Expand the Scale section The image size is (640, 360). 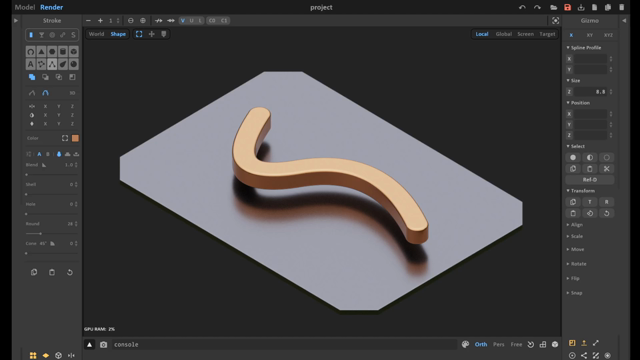click(x=575, y=236)
